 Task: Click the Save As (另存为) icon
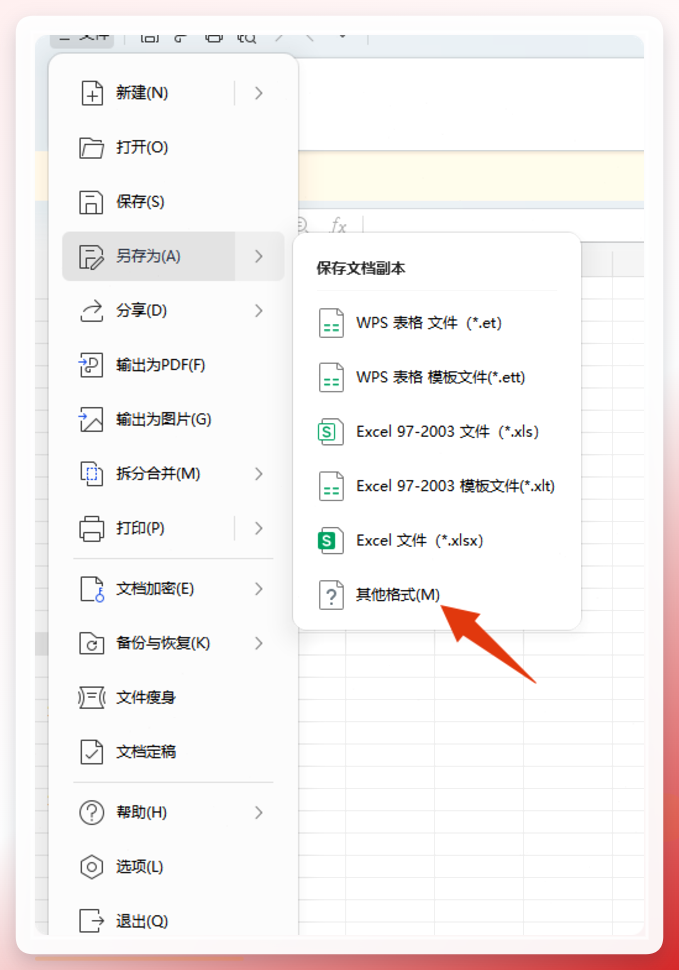click(x=92, y=257)
